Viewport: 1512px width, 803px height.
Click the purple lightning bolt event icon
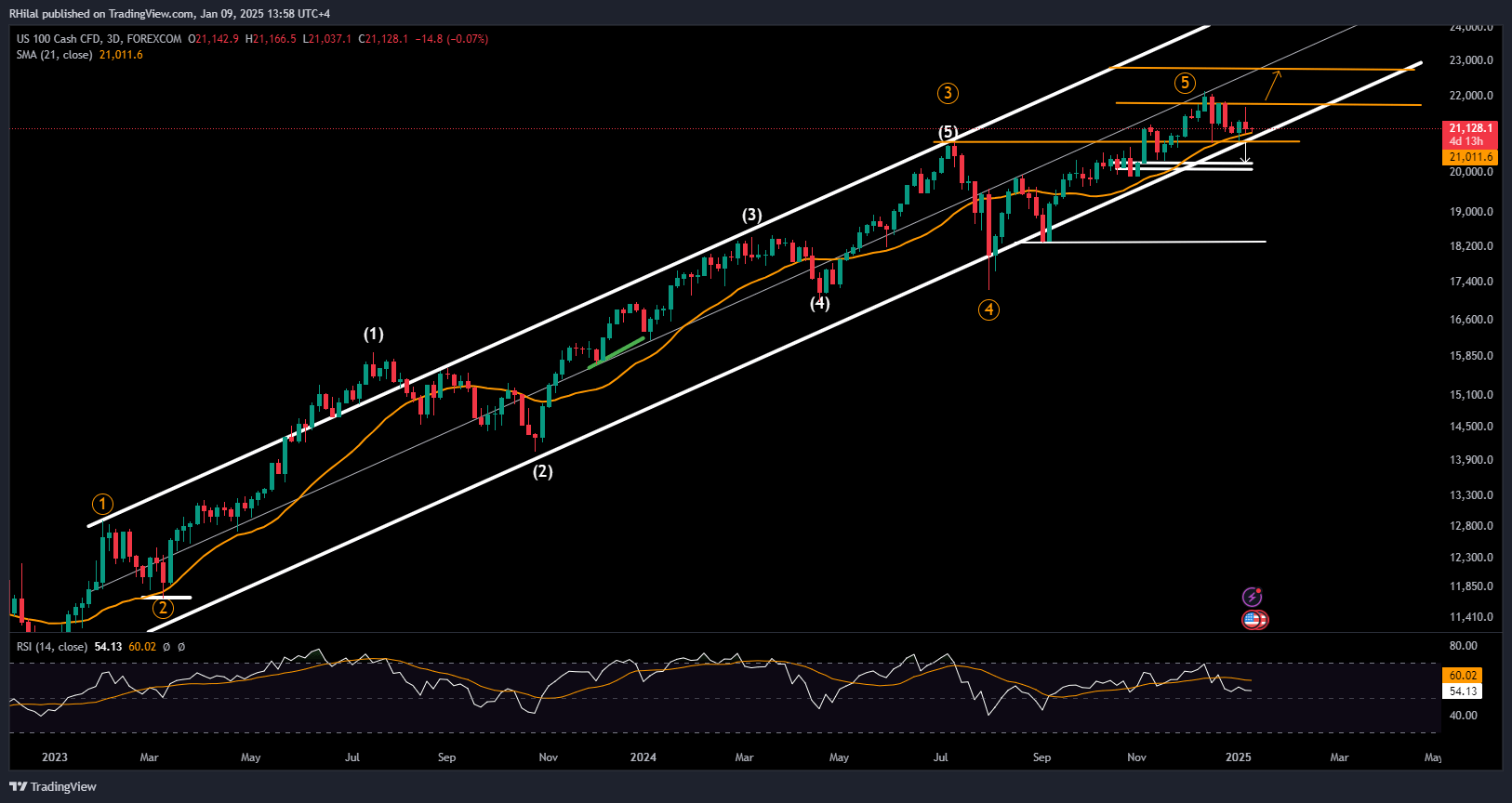(1253, 597)
